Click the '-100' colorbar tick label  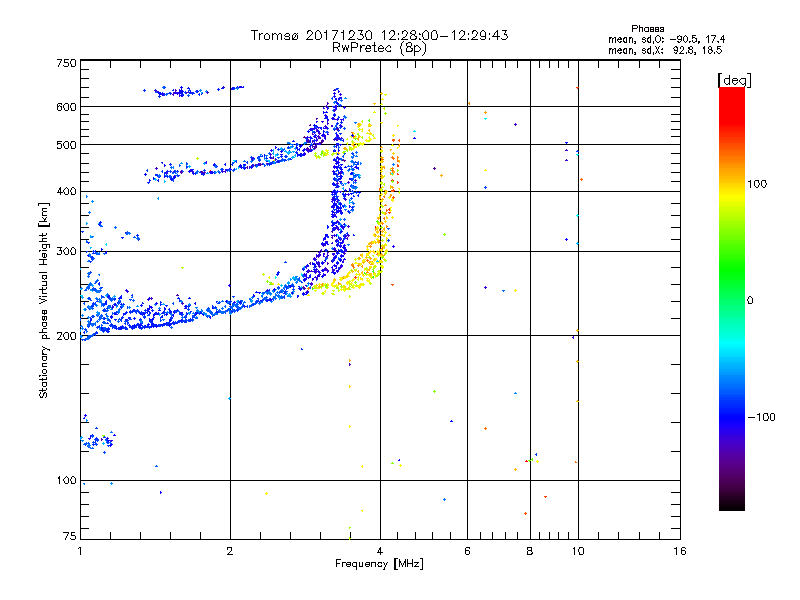761,417
